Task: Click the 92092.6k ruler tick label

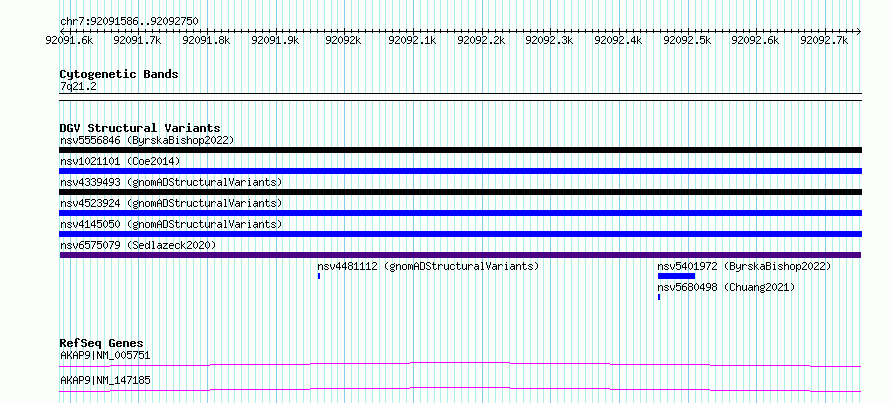Action: [x=755, y=40]
